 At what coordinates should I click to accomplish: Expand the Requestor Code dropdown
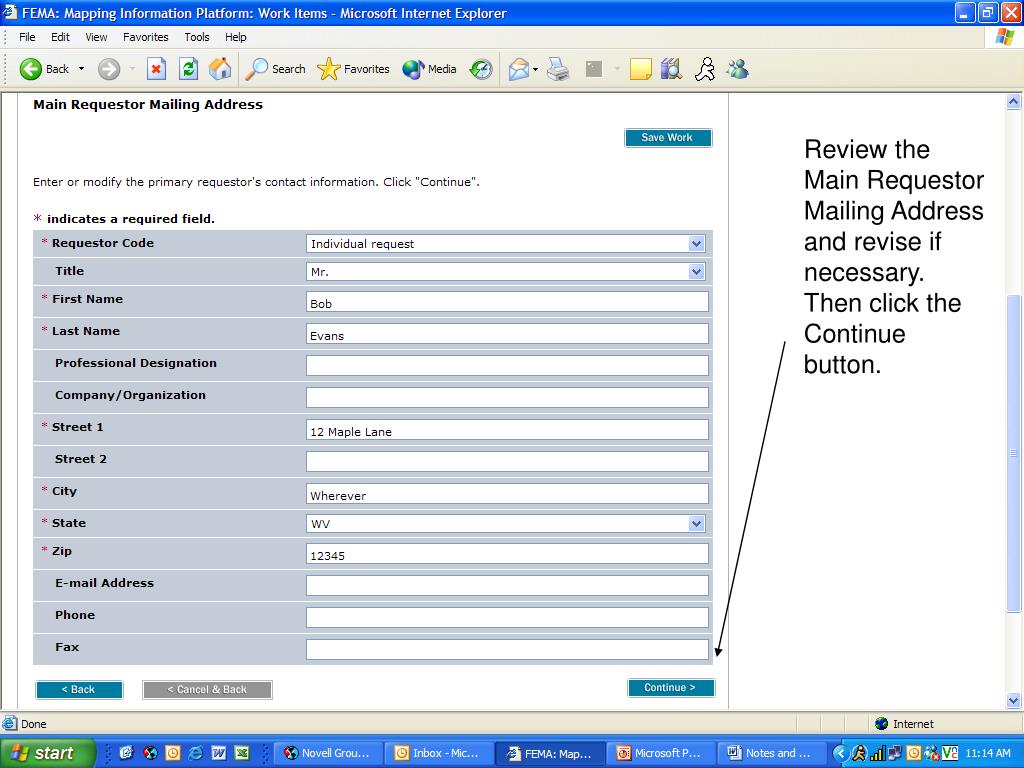(x=696, y=244)
